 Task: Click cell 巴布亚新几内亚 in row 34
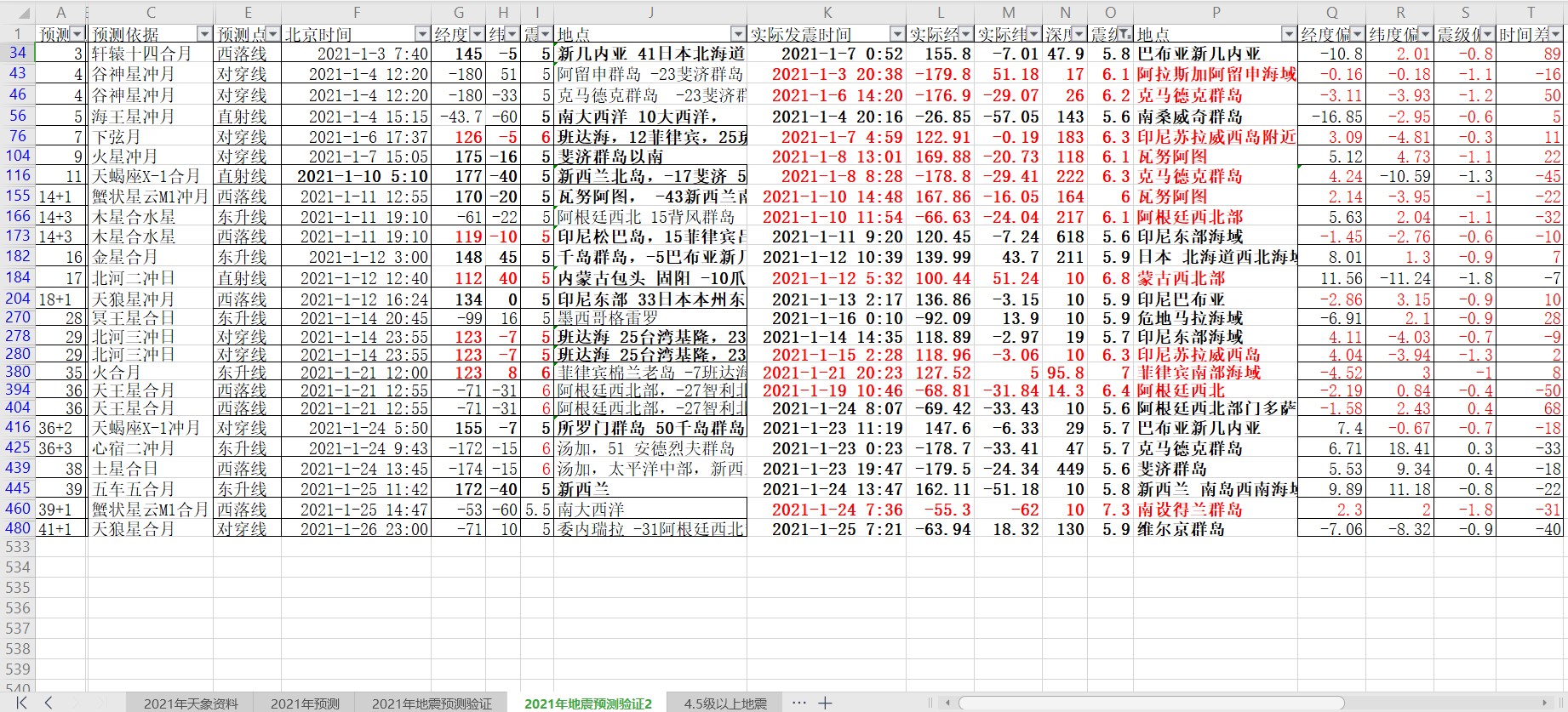click(x=1216, y=54)
